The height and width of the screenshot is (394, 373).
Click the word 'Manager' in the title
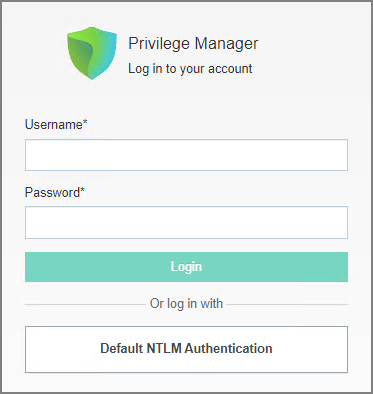click(226, 44)
